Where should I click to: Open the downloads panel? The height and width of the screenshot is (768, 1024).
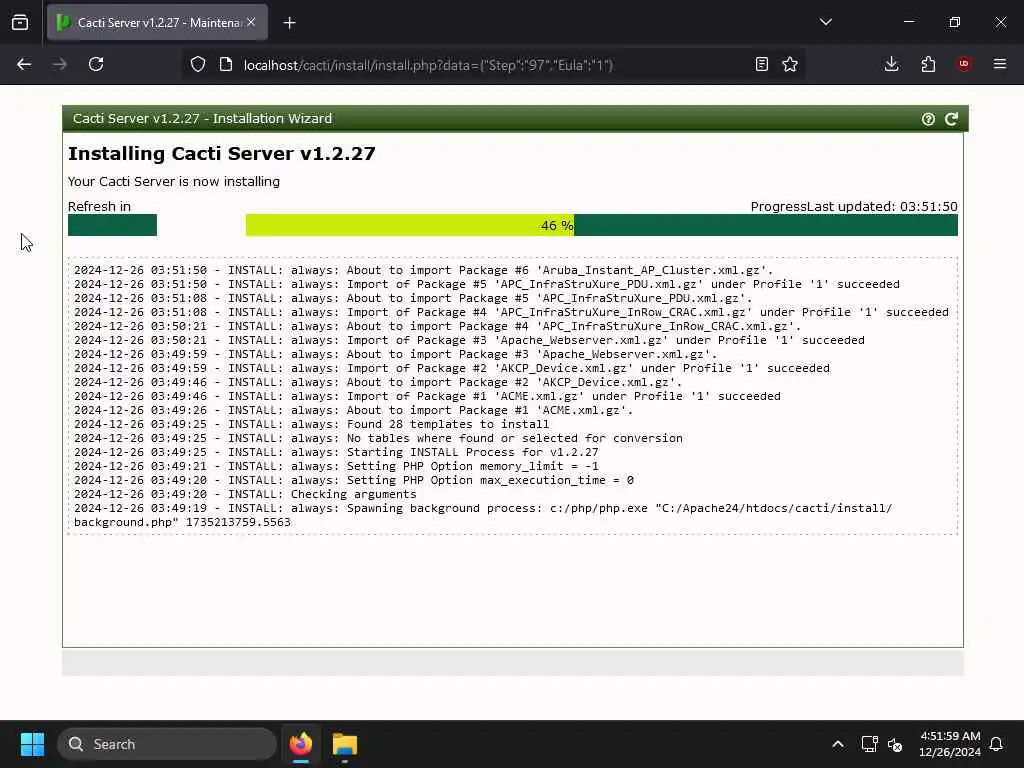pyautogui.click(x=891, y=64)
